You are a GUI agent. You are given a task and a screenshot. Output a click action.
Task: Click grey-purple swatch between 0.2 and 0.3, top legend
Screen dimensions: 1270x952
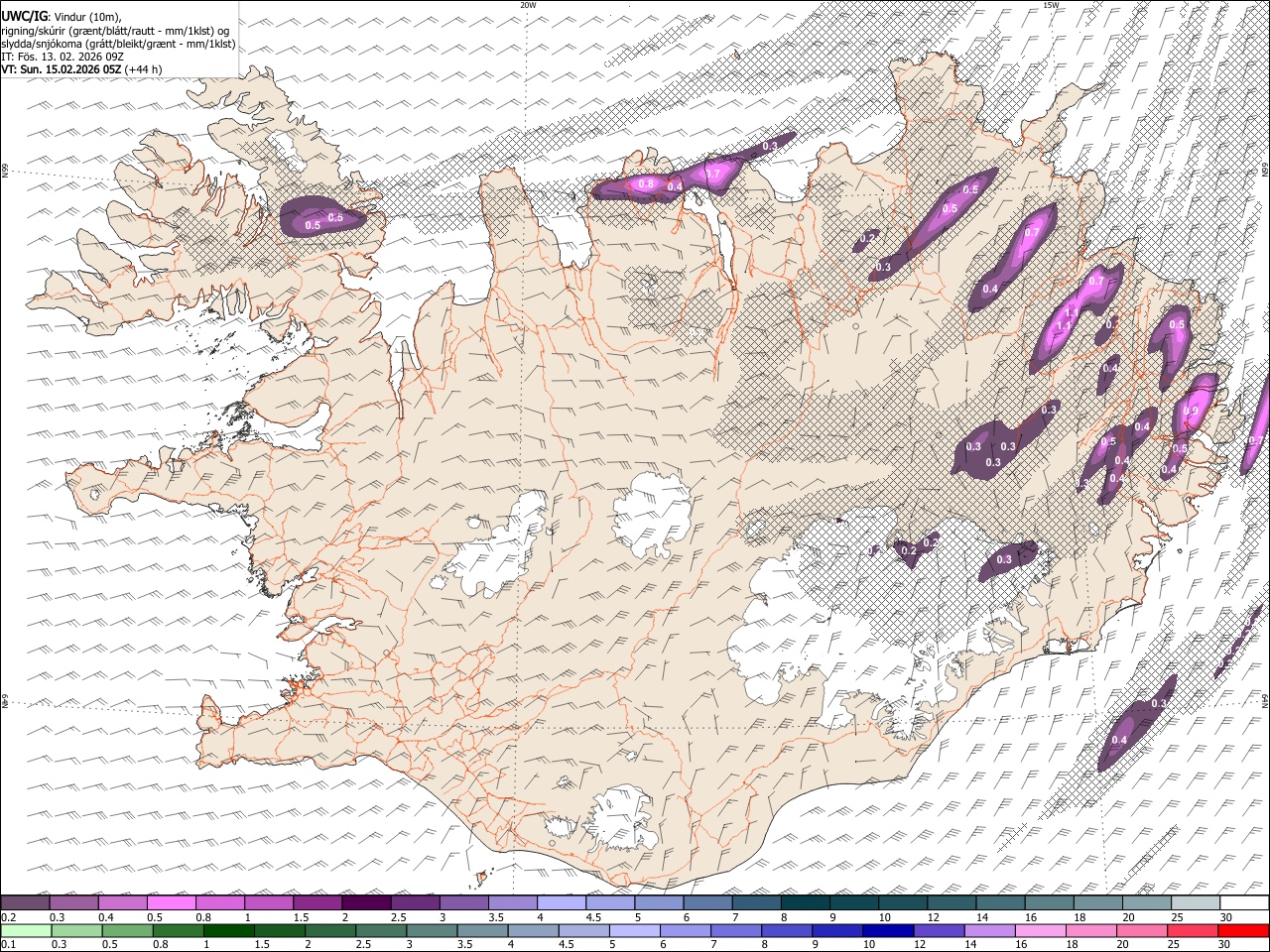(26, 903)
